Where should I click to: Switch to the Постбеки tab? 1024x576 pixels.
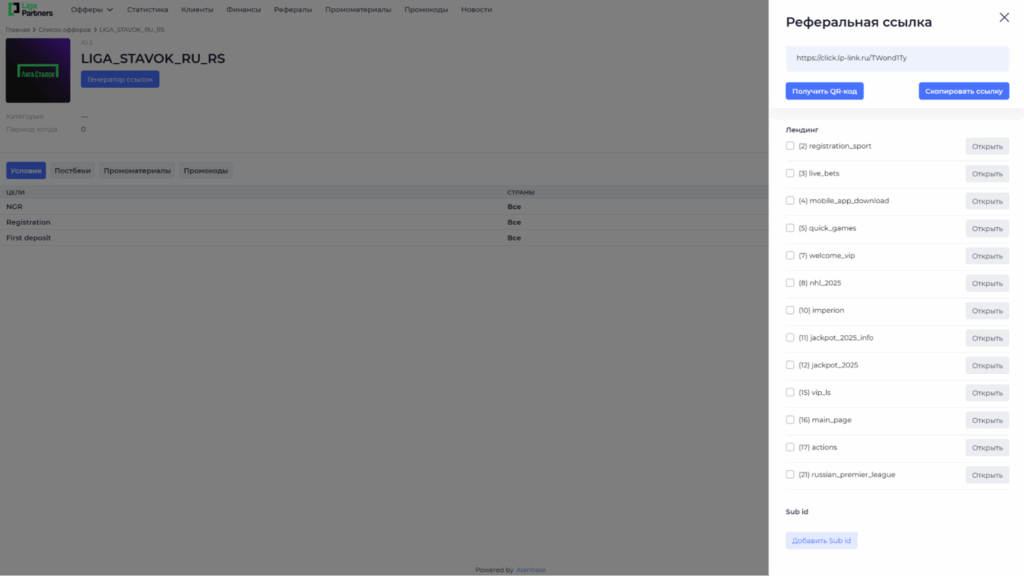(x=73, y=171)
